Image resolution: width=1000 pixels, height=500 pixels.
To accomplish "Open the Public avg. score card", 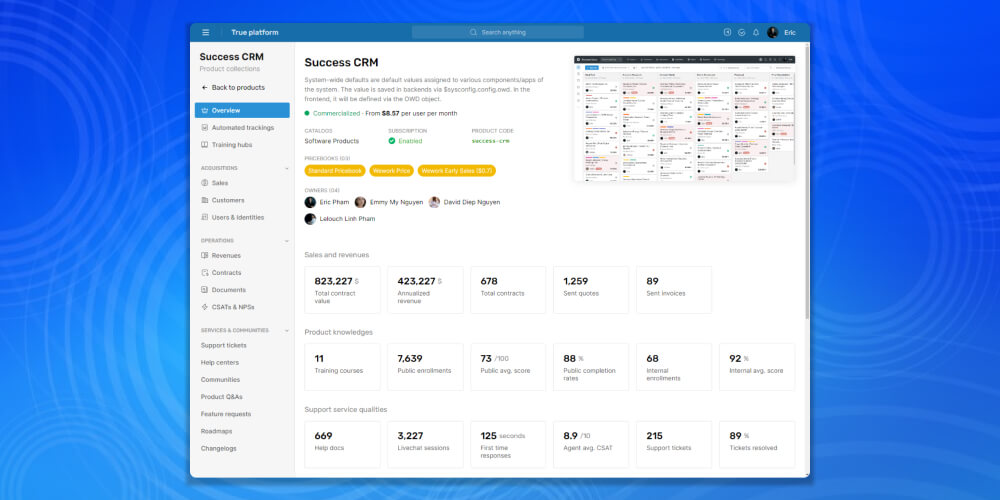I will coord(508,367).
